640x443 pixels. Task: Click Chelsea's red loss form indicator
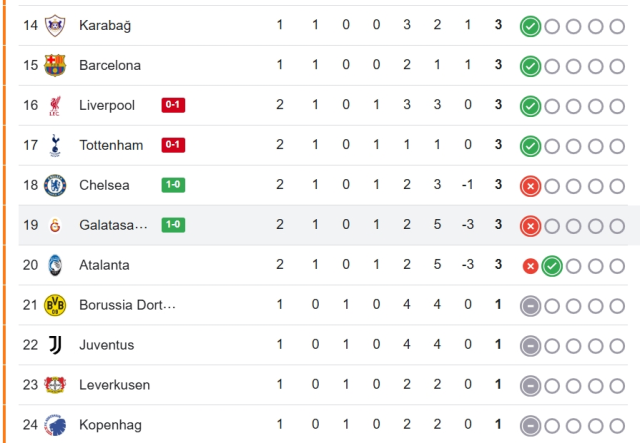(x=530, y=185)
